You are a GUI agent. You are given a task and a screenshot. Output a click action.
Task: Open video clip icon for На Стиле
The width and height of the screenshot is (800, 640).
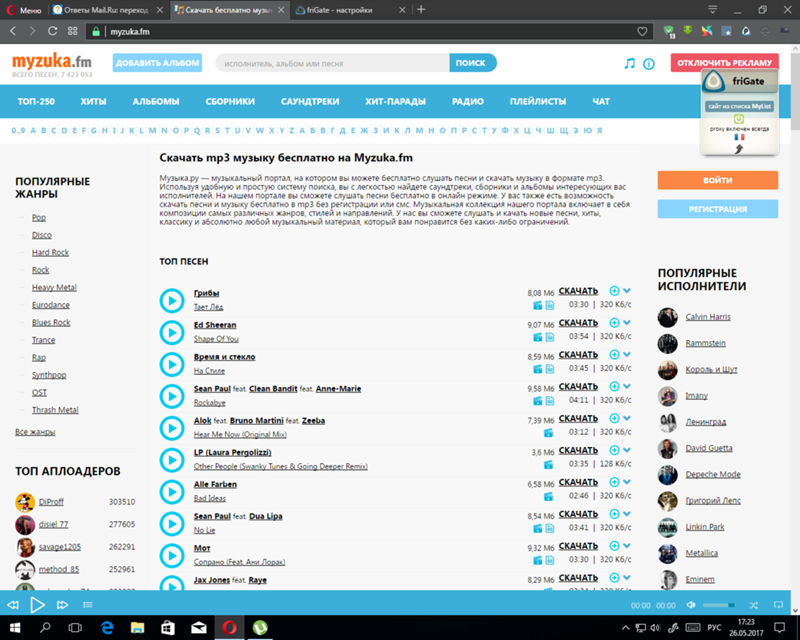pyautogui.click(x=538, y=369)
